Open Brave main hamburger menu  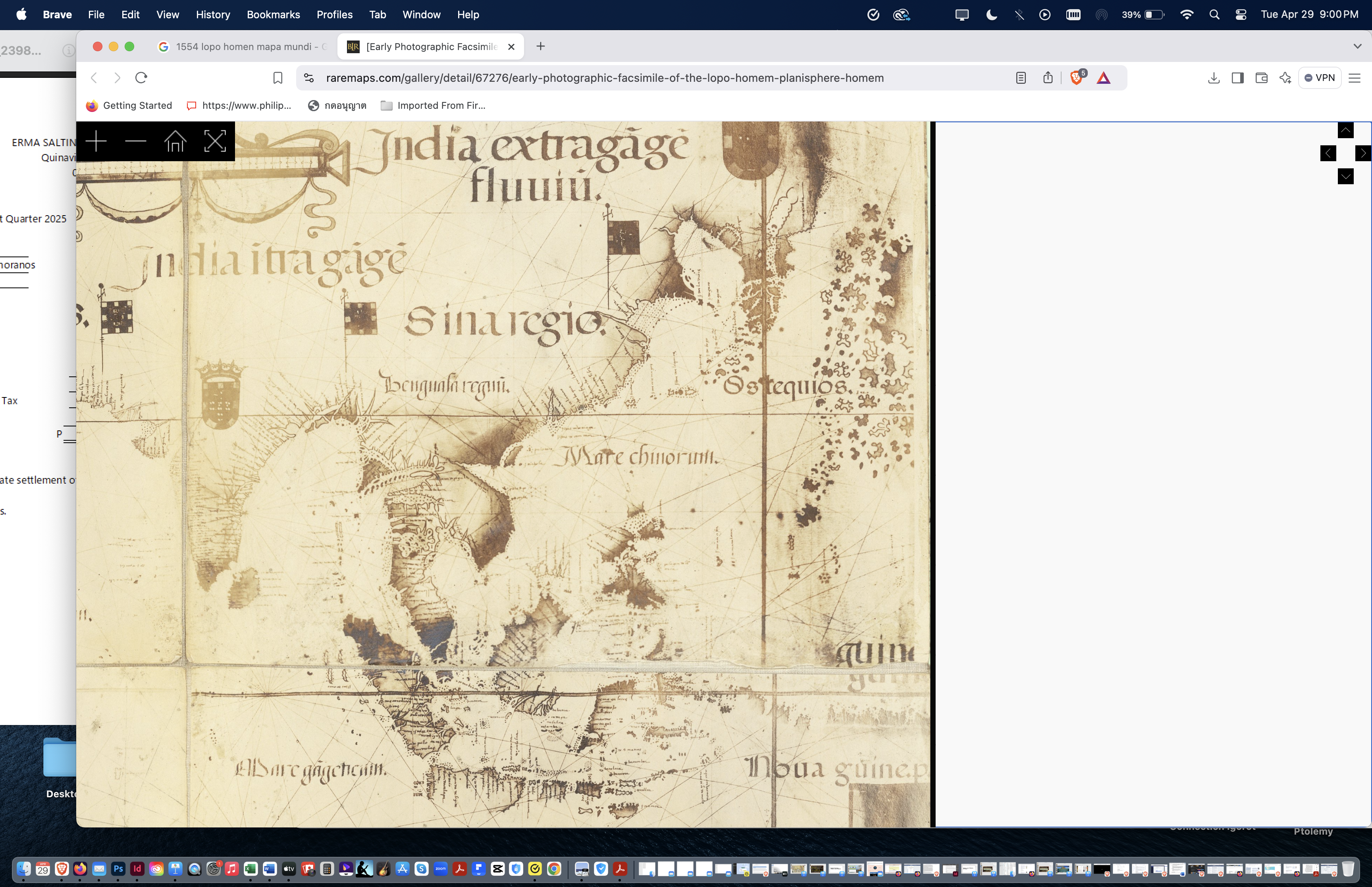coord(1354,78)
